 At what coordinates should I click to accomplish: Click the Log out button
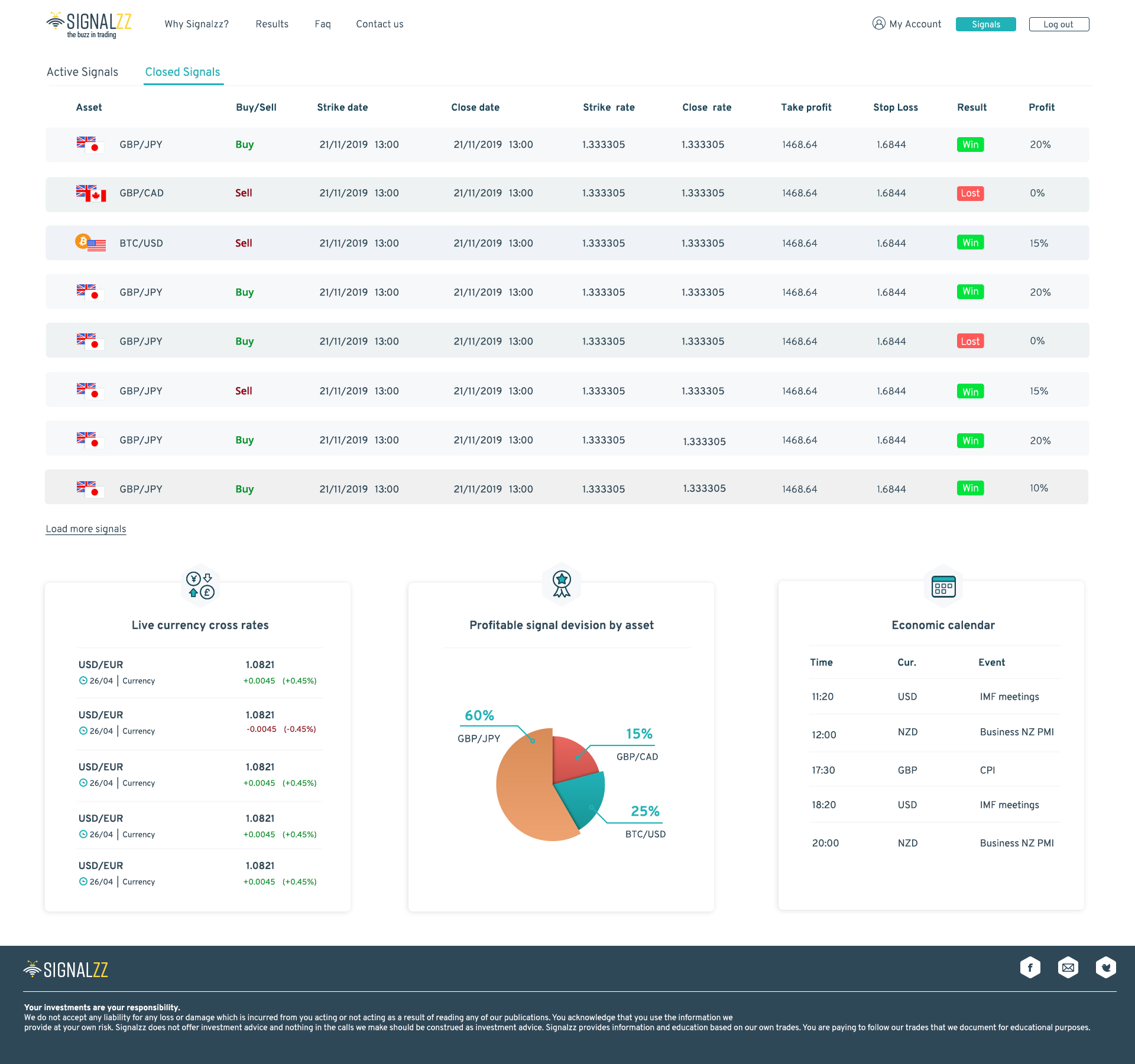(x=1058, y=24)
